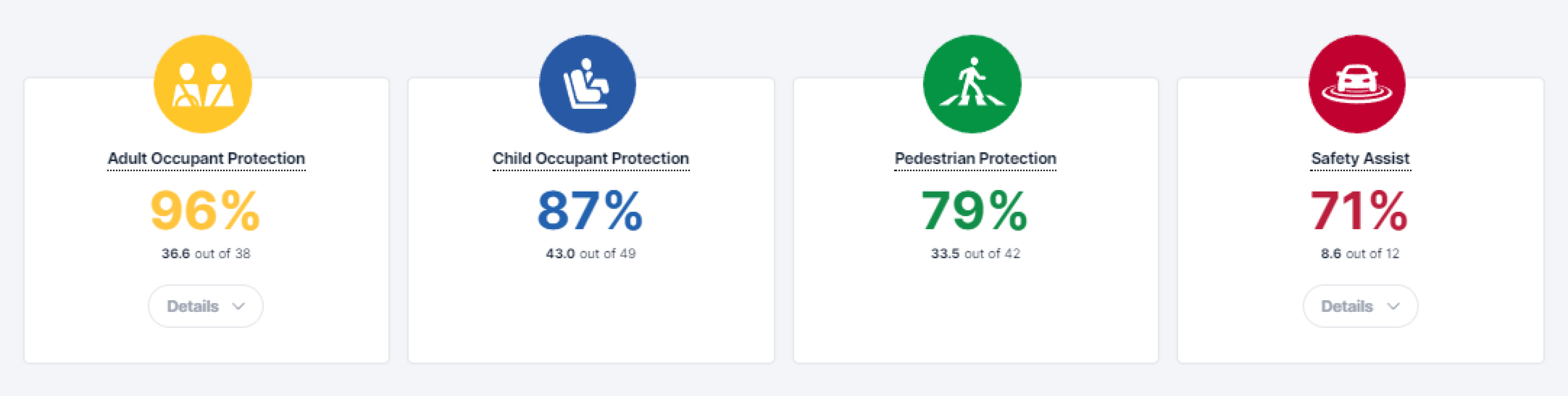Click the red Safety Assist car icon
The image size is (1568, 396).
tap(1357, 84)
